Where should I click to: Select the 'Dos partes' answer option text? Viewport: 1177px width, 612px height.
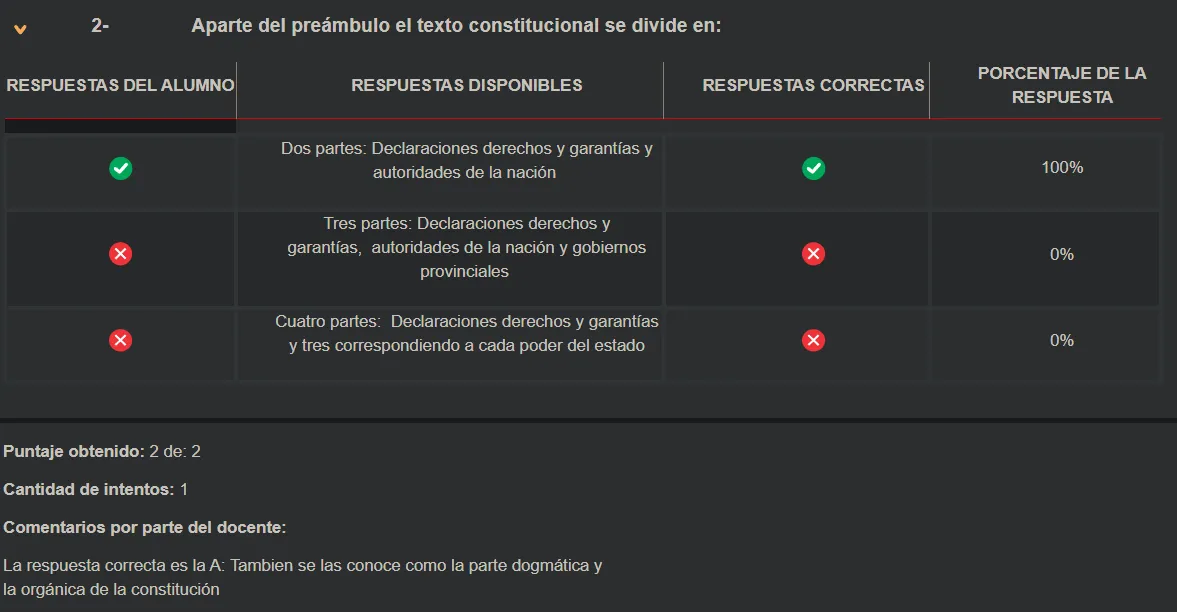[x=466, y=160]
